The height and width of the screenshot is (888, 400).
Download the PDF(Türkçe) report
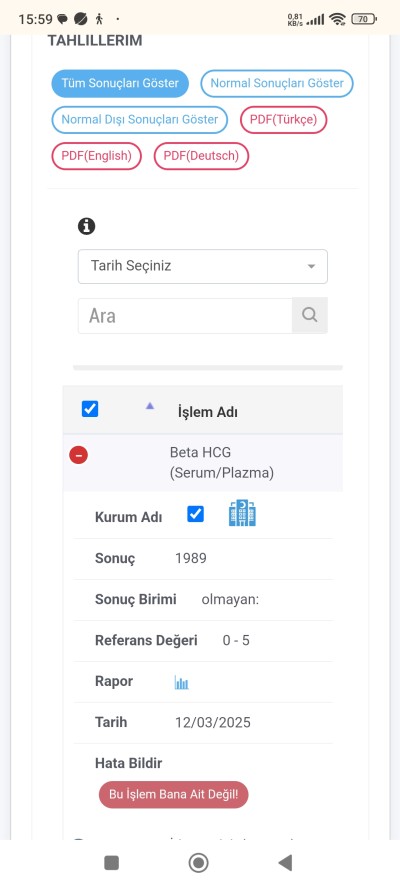284,120
